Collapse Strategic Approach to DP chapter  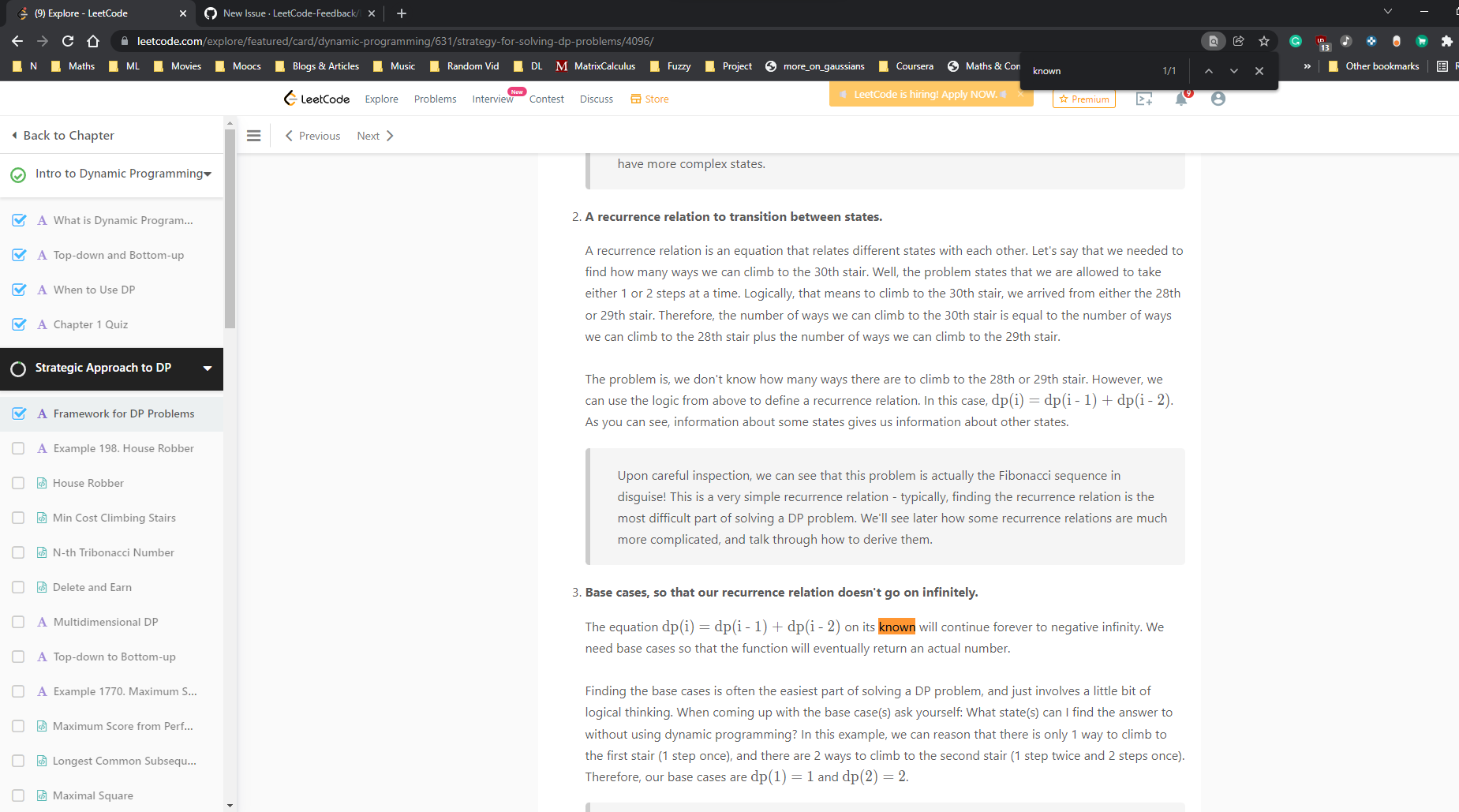click(x=208, y=368)
